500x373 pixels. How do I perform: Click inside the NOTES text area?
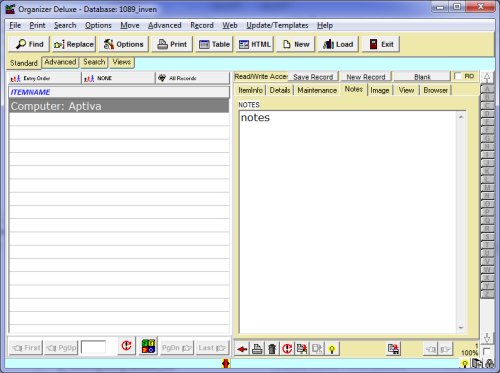pos(348,223)
